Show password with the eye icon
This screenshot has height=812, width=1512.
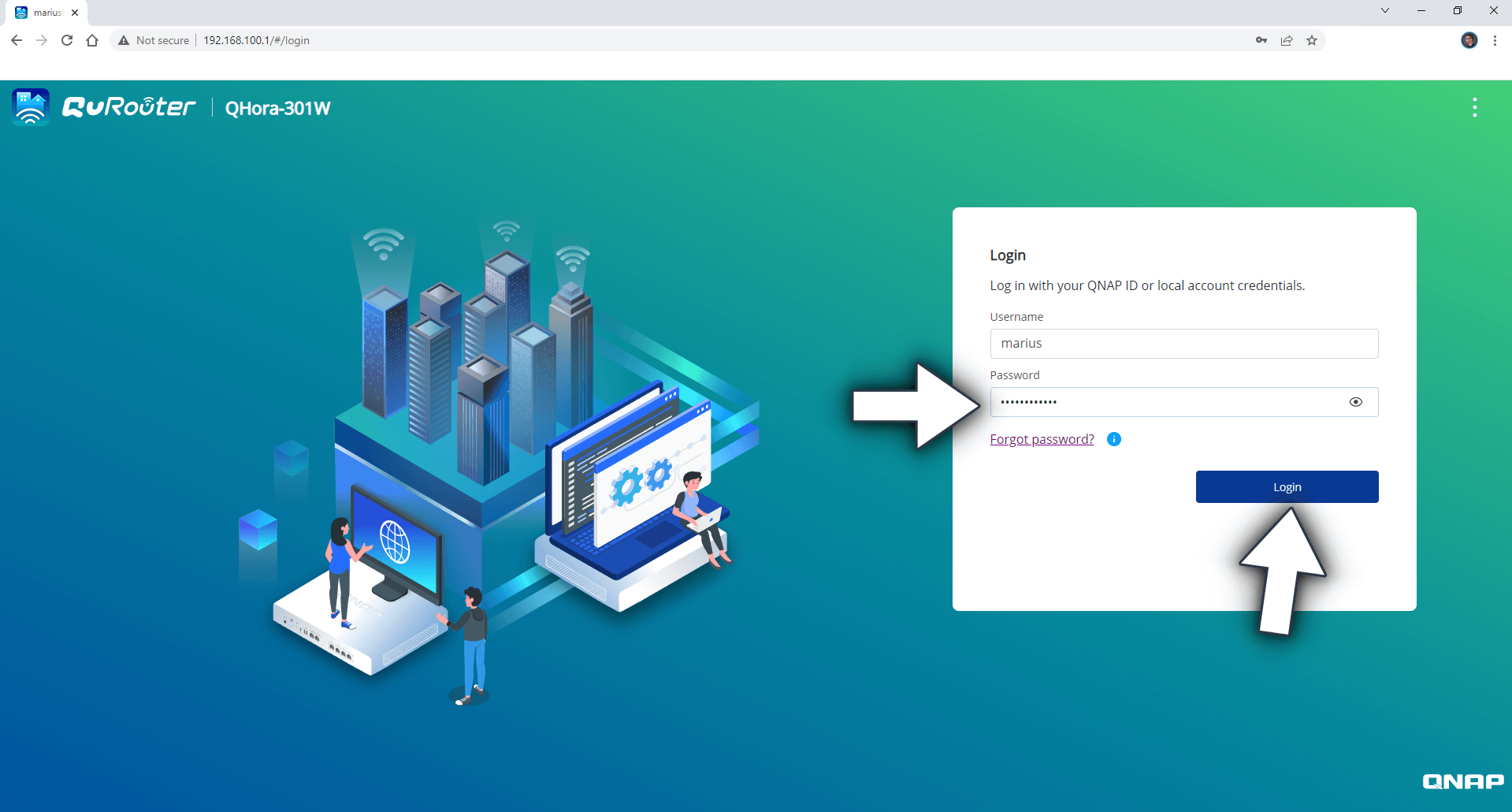[1355, 402]
